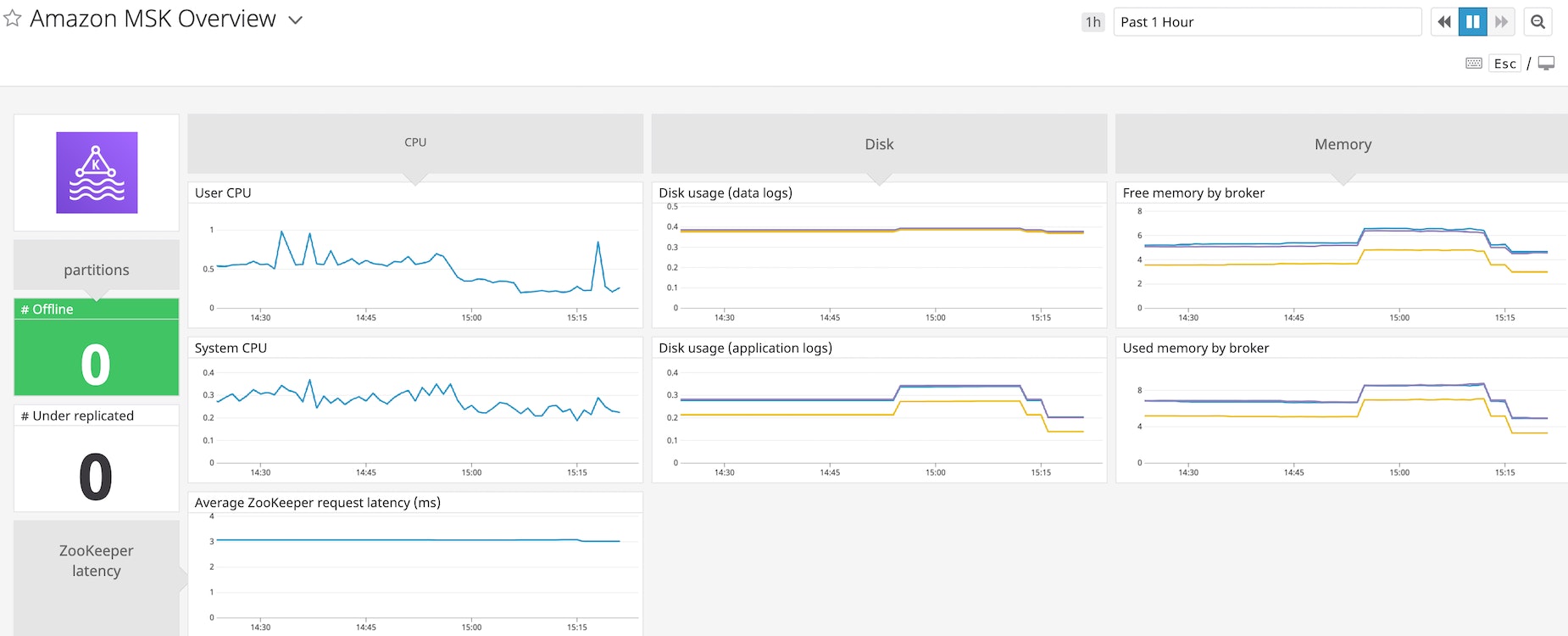The height and width of the screenshot is (636, 1568).
Task: Open the green Offline partitions widget
Action: [x=97, y=356]
